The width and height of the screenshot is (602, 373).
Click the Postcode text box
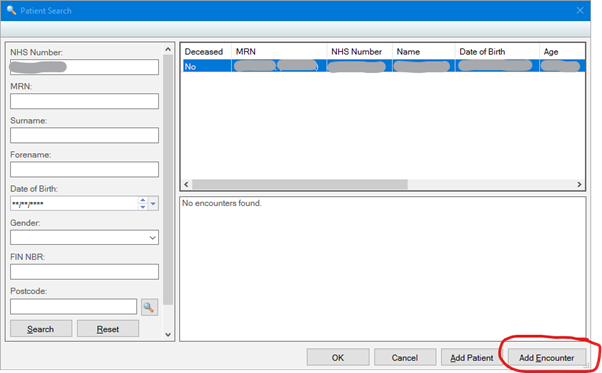click(x=73, y=307)
